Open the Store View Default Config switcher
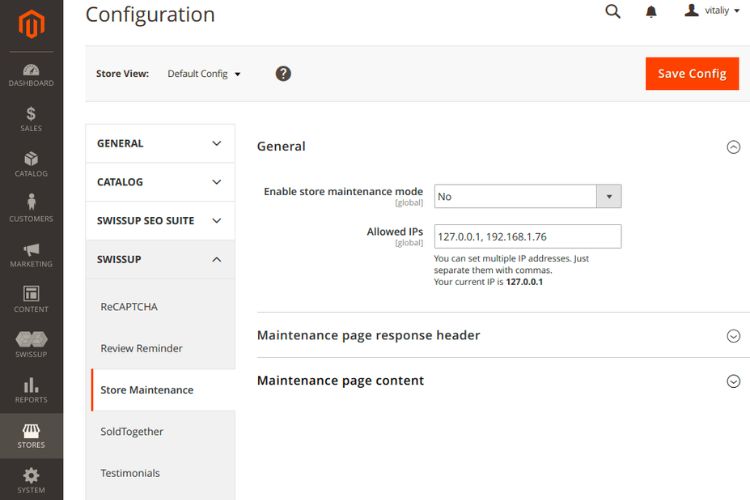The width and height of the screenshot is (750, 500). pos(204,74)
